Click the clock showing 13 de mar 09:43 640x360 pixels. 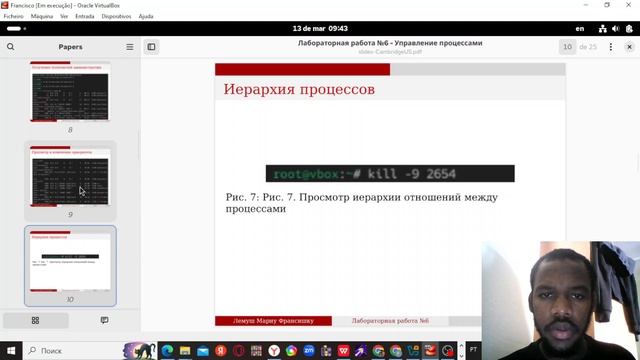[x=320, y=29]
